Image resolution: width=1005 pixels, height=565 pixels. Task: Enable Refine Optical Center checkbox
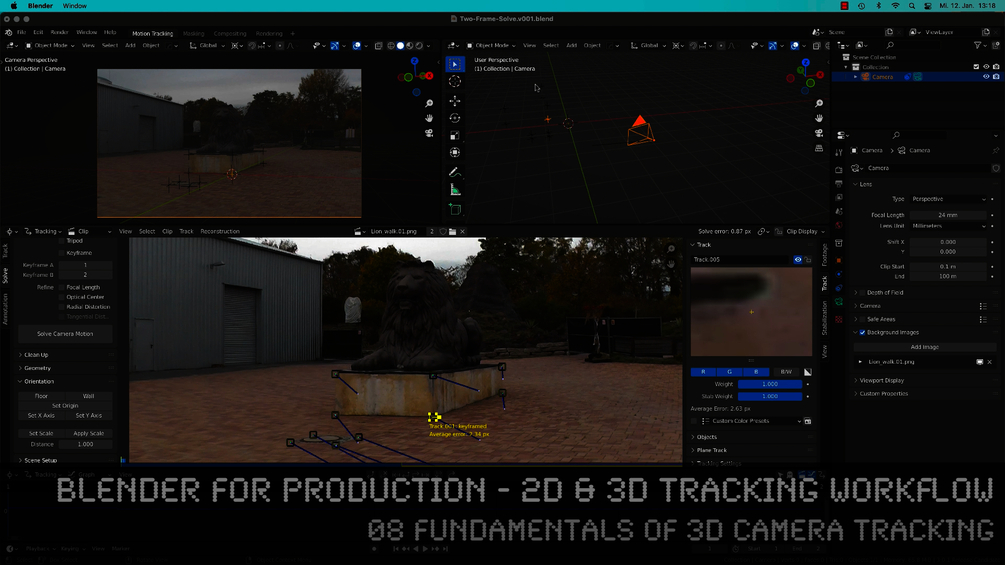pyautogui.click(x=62, y=297)
